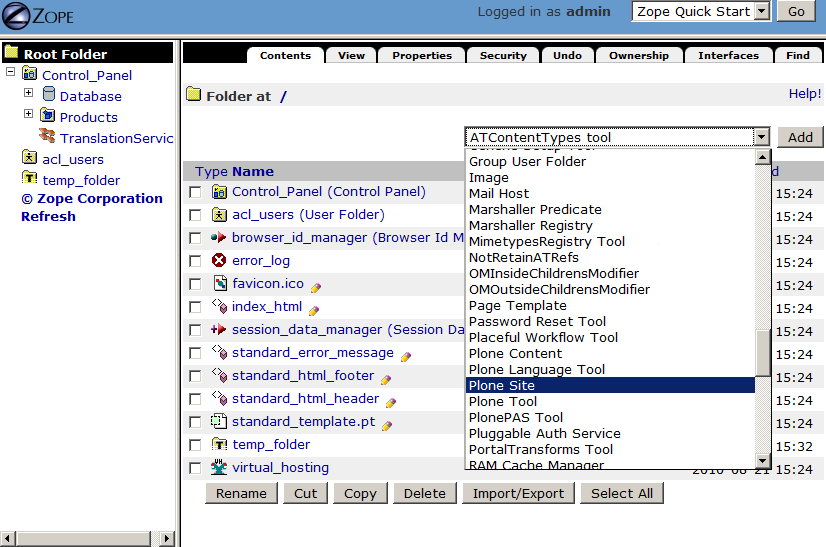This screenshot has height=547, width=826.
Task: Click the Import/Export button
Action: click(518, 493)
